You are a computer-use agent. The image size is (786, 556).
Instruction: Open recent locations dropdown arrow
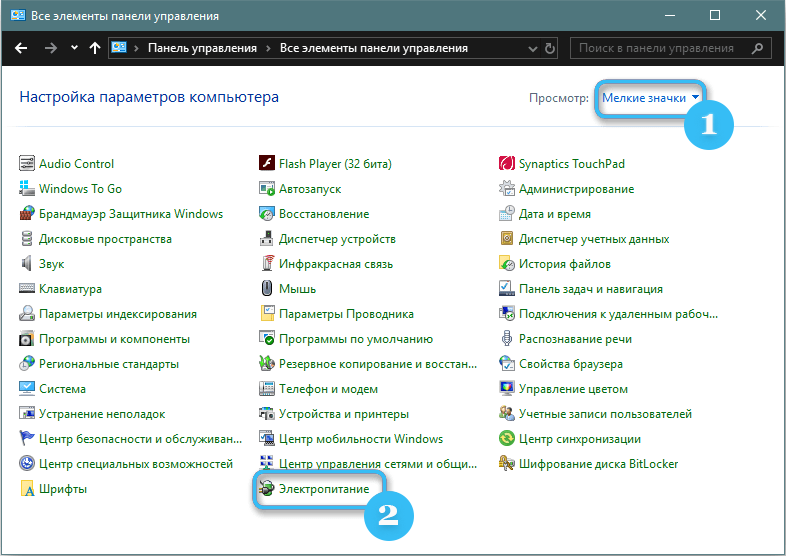click(74, 48)
